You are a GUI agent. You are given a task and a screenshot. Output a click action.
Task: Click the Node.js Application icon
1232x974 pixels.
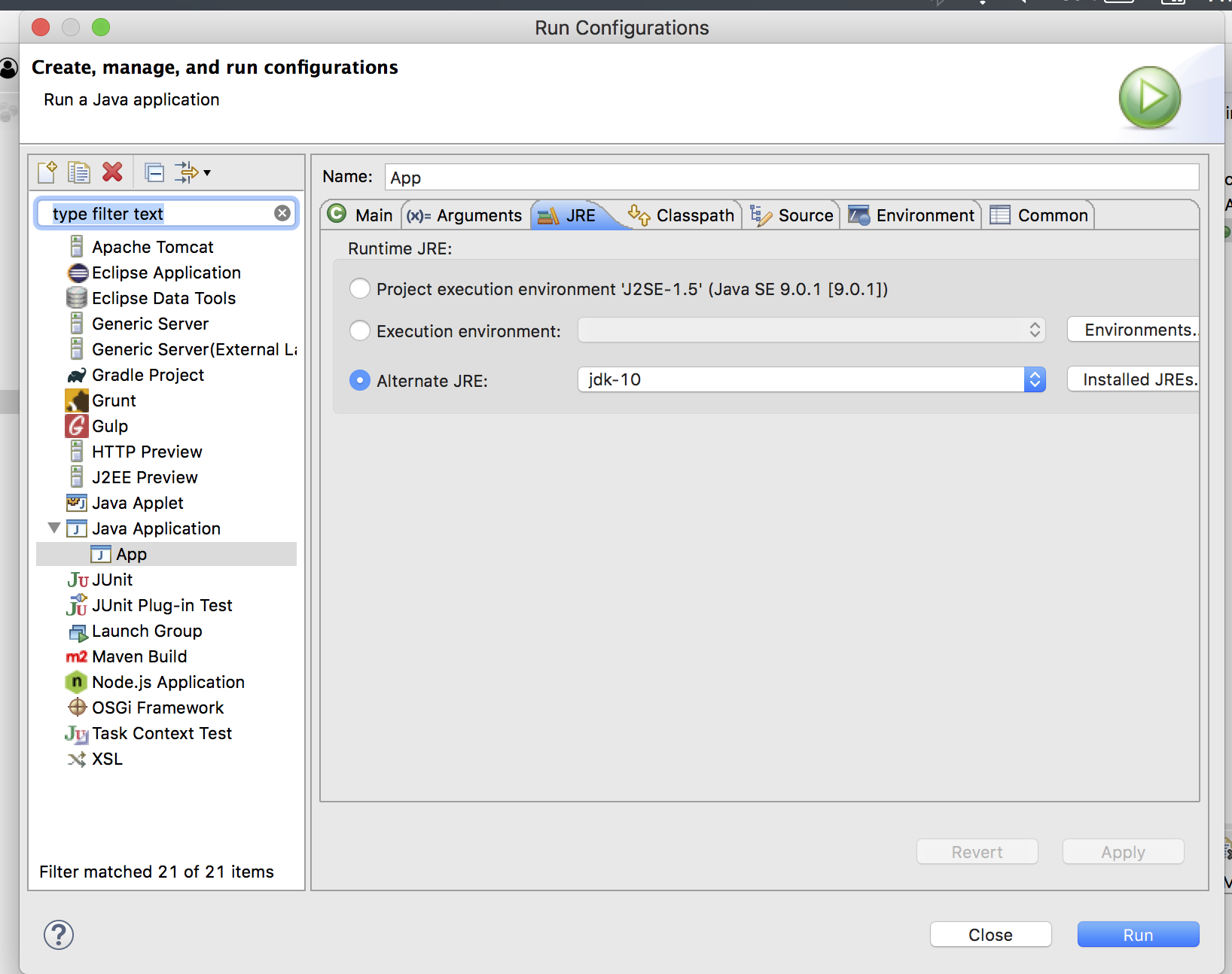tap(77, 682)
